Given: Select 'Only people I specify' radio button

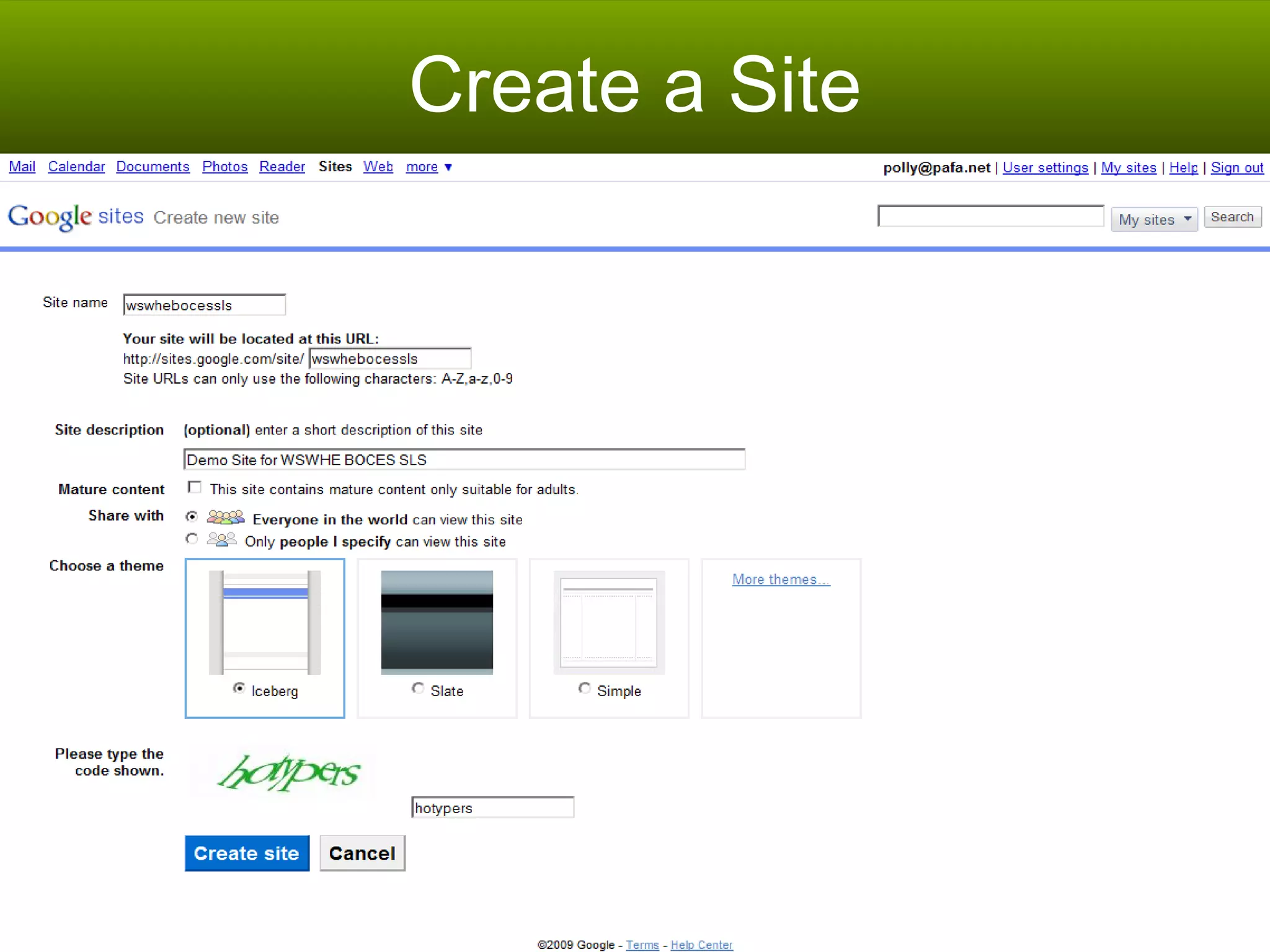Looking at the screenshot, I should pyautogui.click(x=192, y=539).
